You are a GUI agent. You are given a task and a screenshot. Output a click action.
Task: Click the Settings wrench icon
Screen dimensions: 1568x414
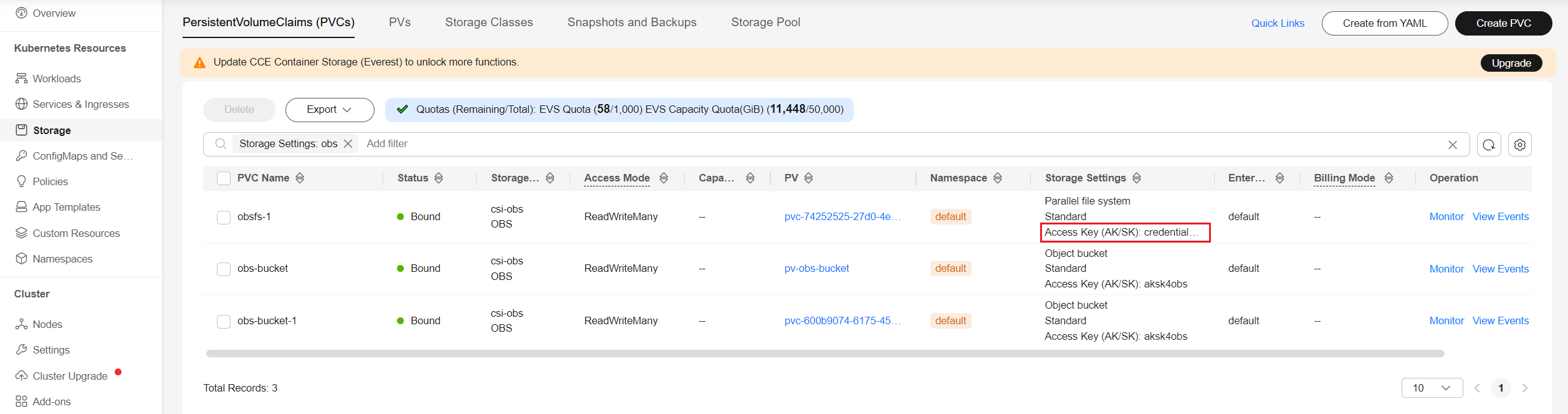pos(21,350)
